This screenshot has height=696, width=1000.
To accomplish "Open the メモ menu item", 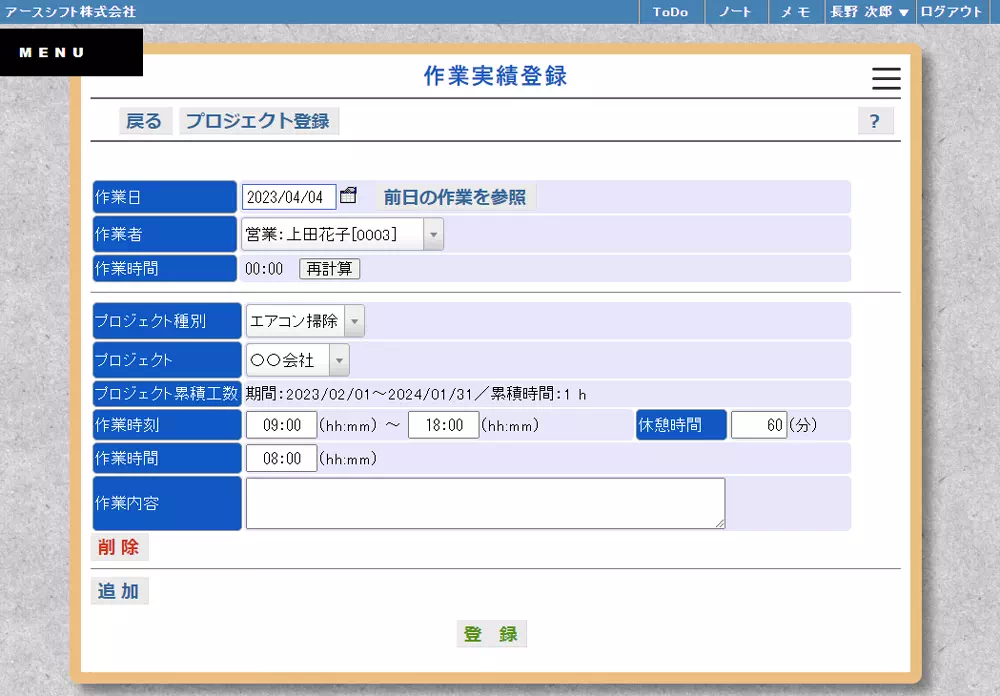I will click(795, 12).
